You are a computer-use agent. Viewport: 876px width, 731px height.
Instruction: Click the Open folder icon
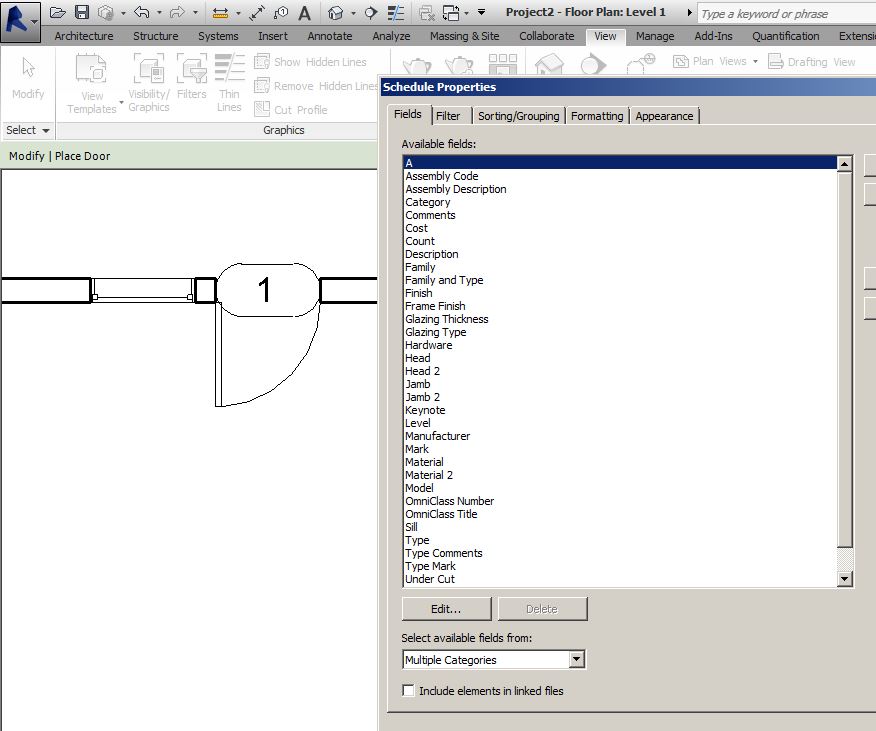pyautogui.click(x=58, y=13)
